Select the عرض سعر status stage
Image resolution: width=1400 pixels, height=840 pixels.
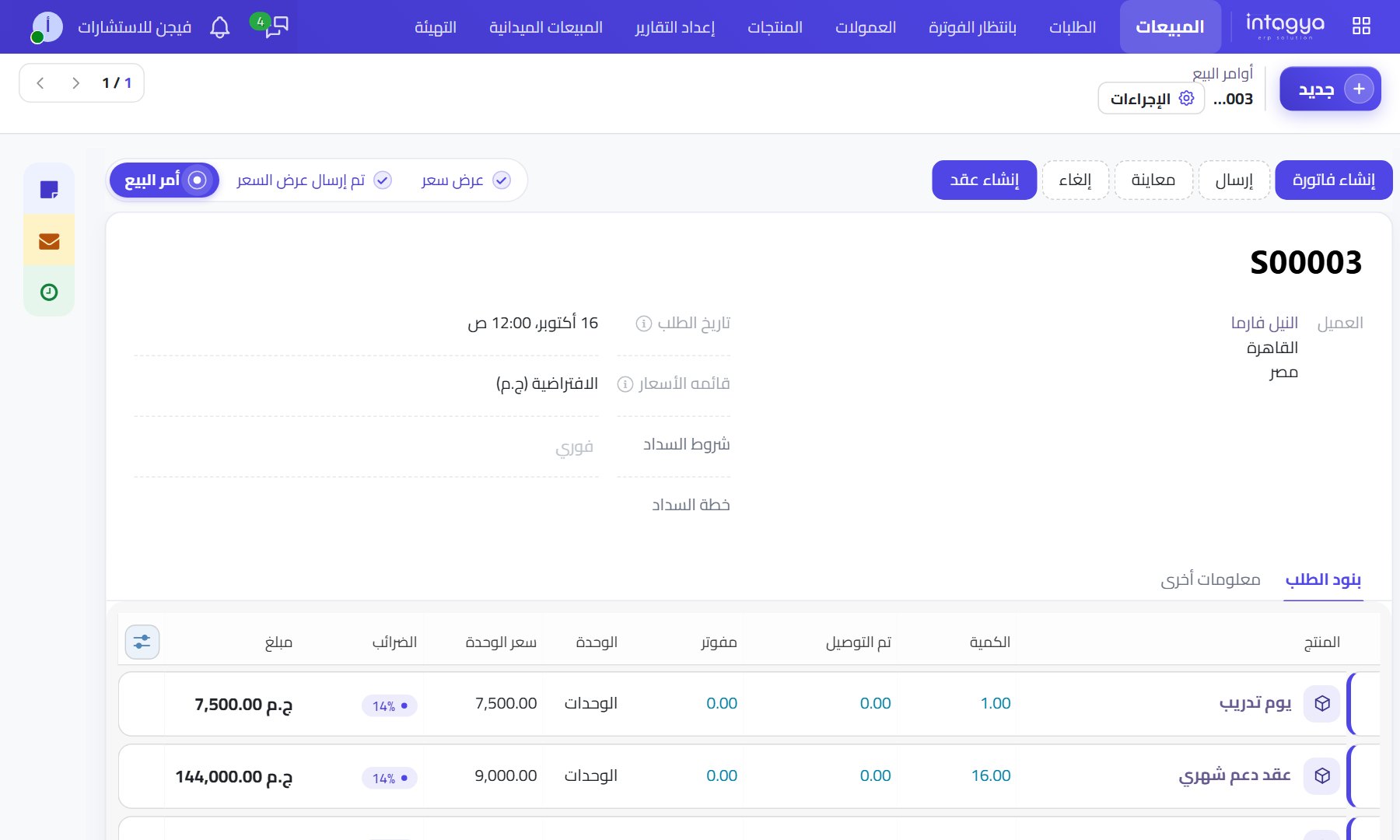[465, 180]
